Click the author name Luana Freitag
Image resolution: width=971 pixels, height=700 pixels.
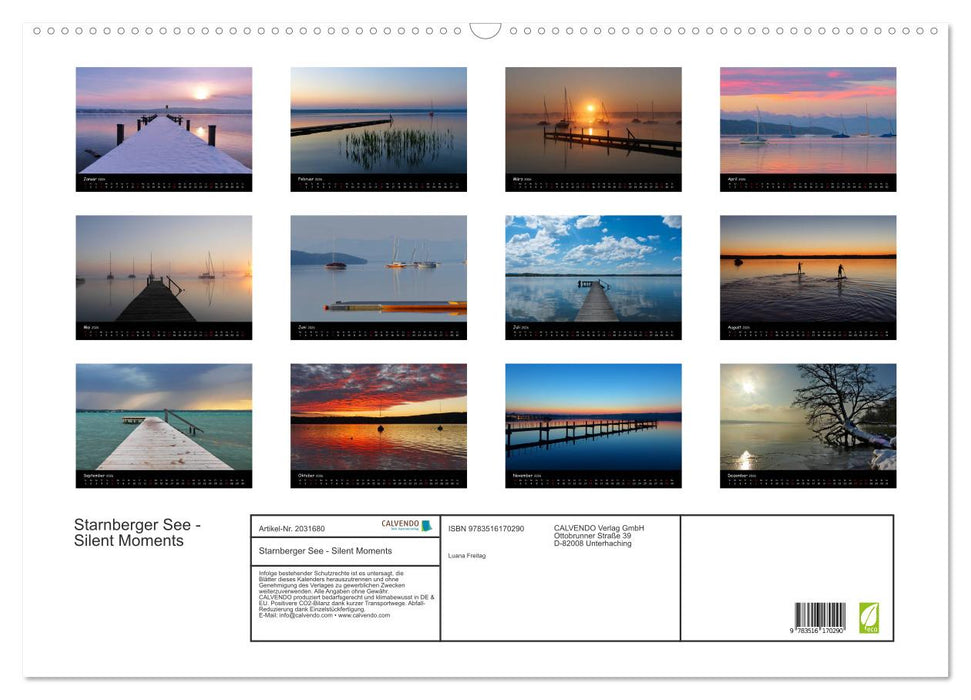[x=466, y=555]
